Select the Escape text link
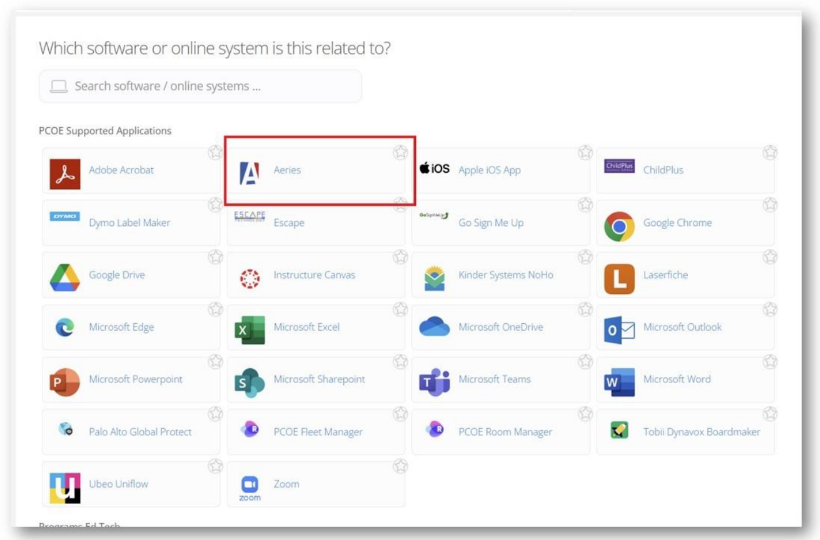820x540 pixels. click(289, 223)
